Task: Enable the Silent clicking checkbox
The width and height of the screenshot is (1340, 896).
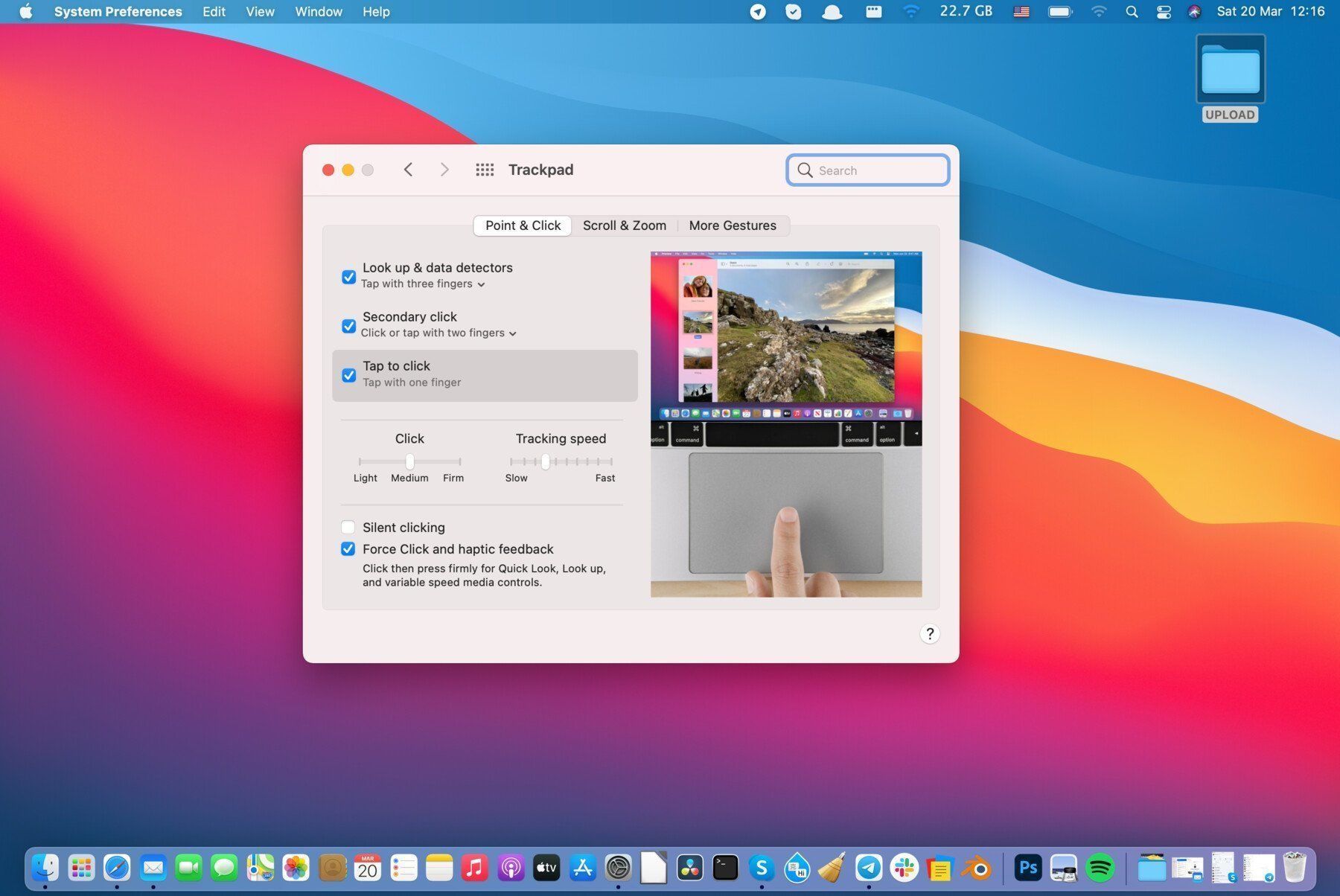Action: [x=348, y=527]
